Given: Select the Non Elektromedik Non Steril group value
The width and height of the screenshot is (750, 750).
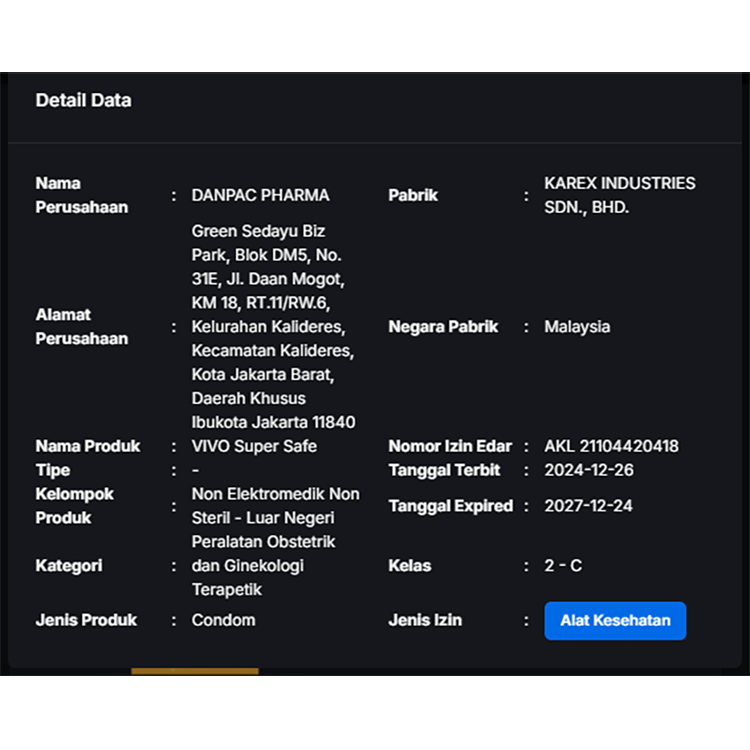Looking at the screenshot, I should (275, 506).
